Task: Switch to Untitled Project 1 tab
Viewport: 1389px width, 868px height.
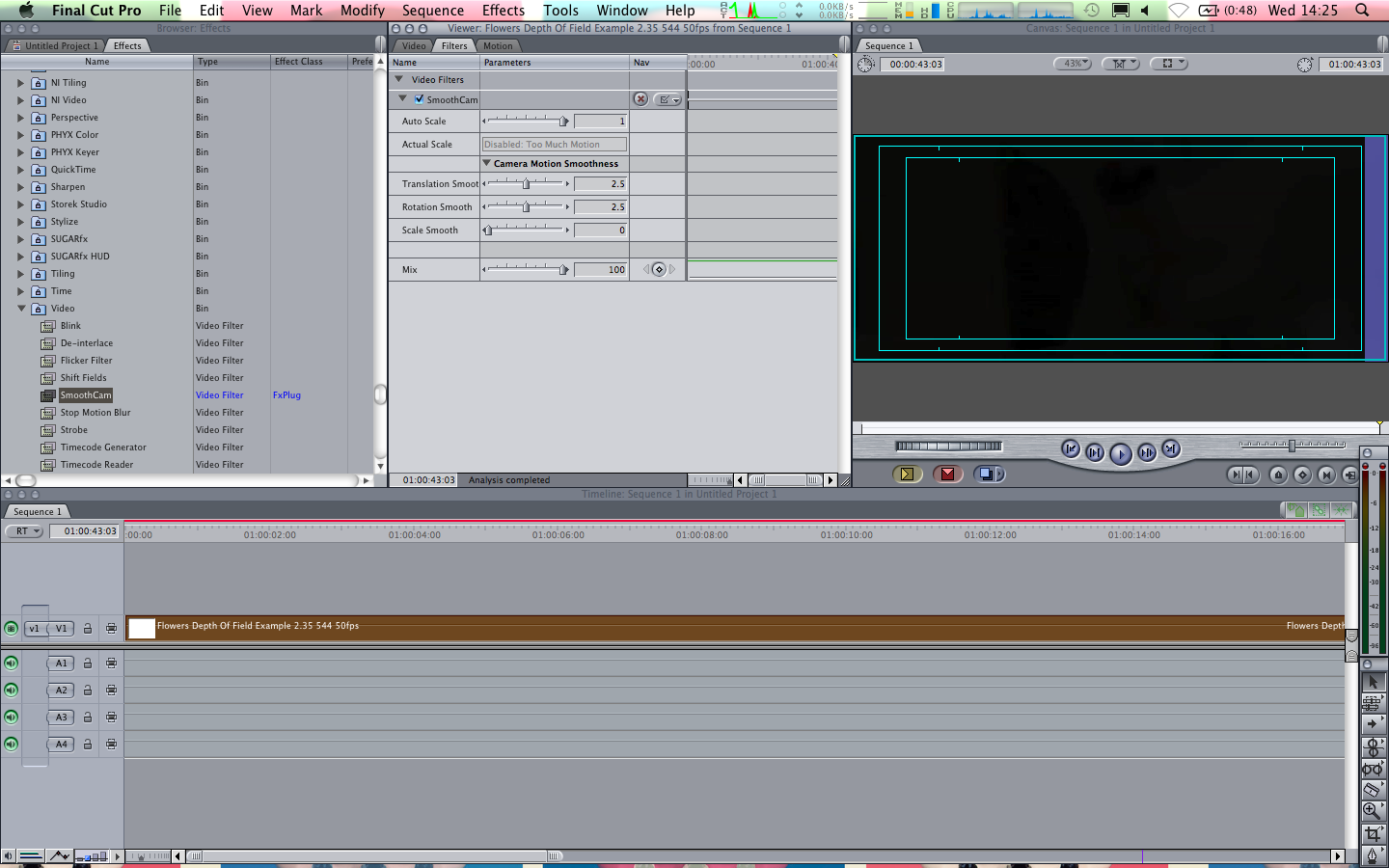Action: 55,45
